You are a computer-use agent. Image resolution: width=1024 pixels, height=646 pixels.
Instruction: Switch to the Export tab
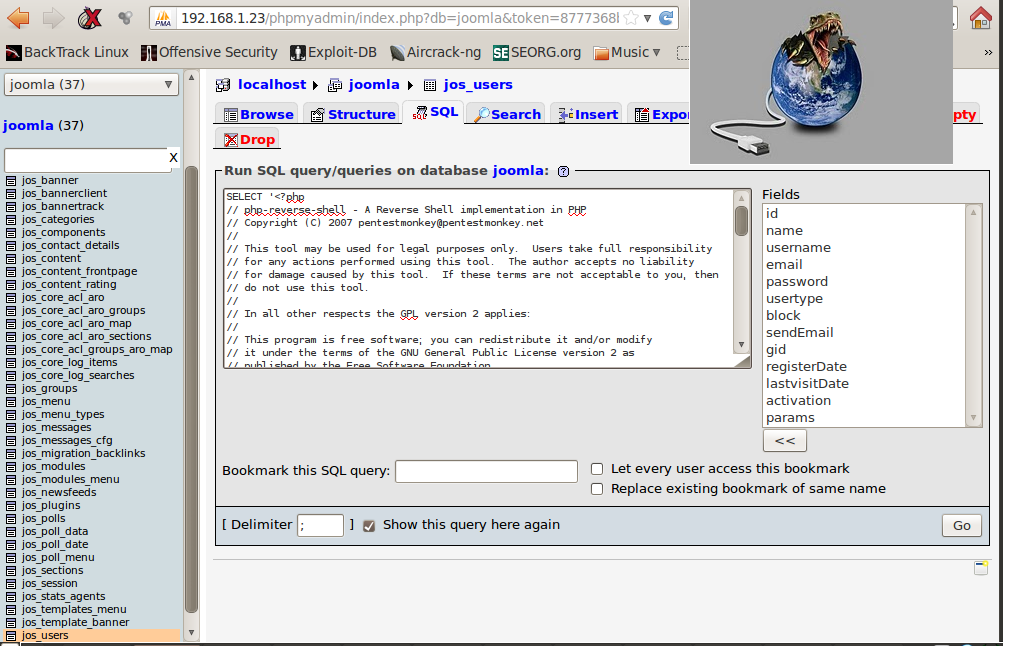click(660, 114)
